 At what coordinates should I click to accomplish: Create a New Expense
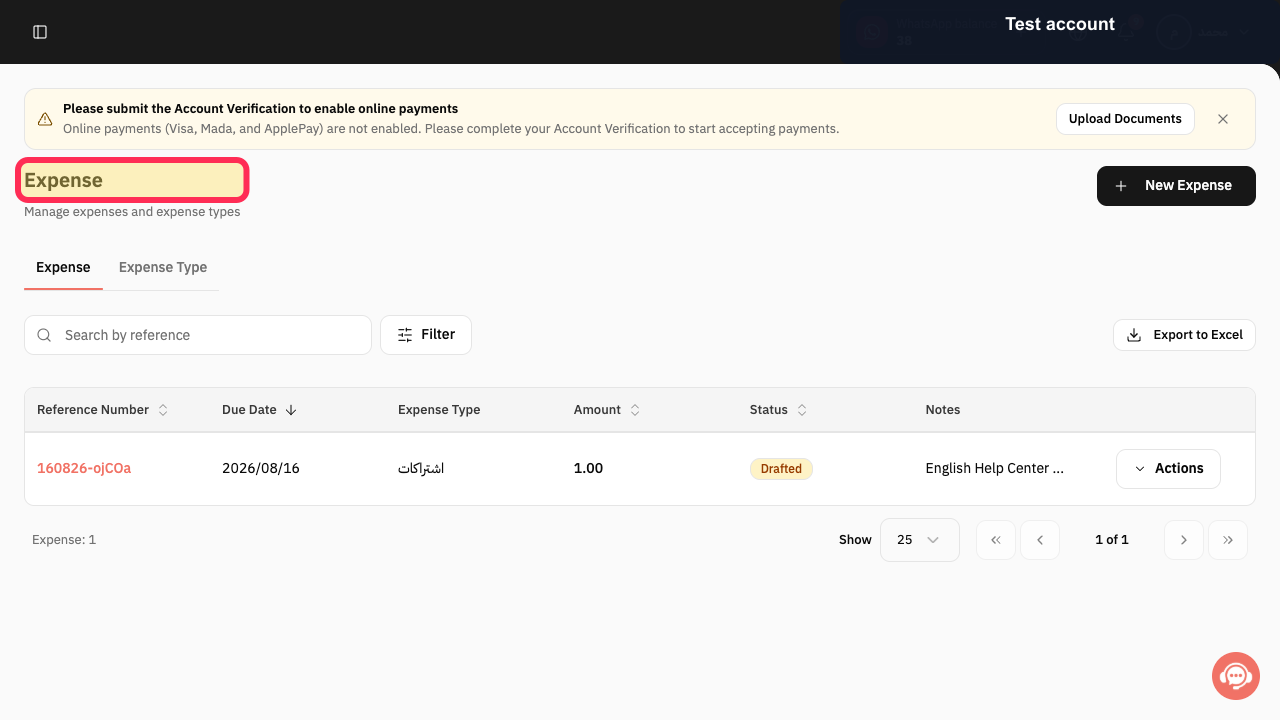[x=1176, y=186]
